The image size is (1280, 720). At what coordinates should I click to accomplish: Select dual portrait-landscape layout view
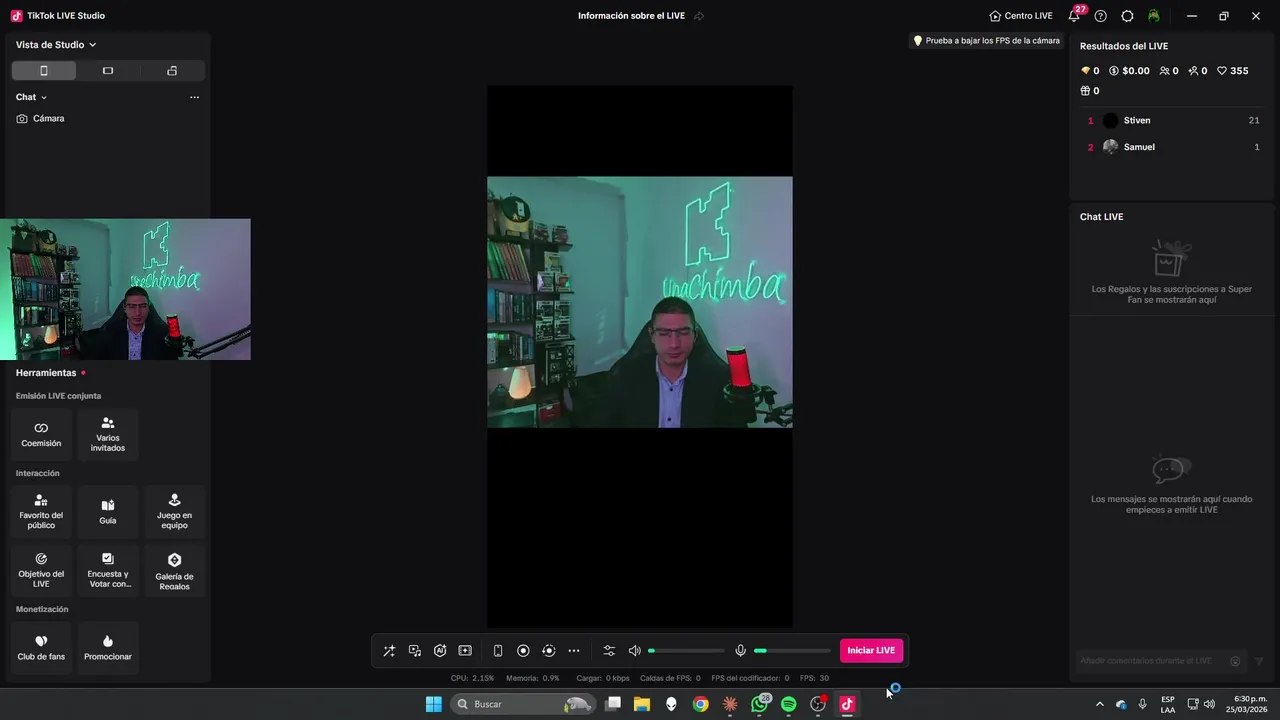point(172,71)
